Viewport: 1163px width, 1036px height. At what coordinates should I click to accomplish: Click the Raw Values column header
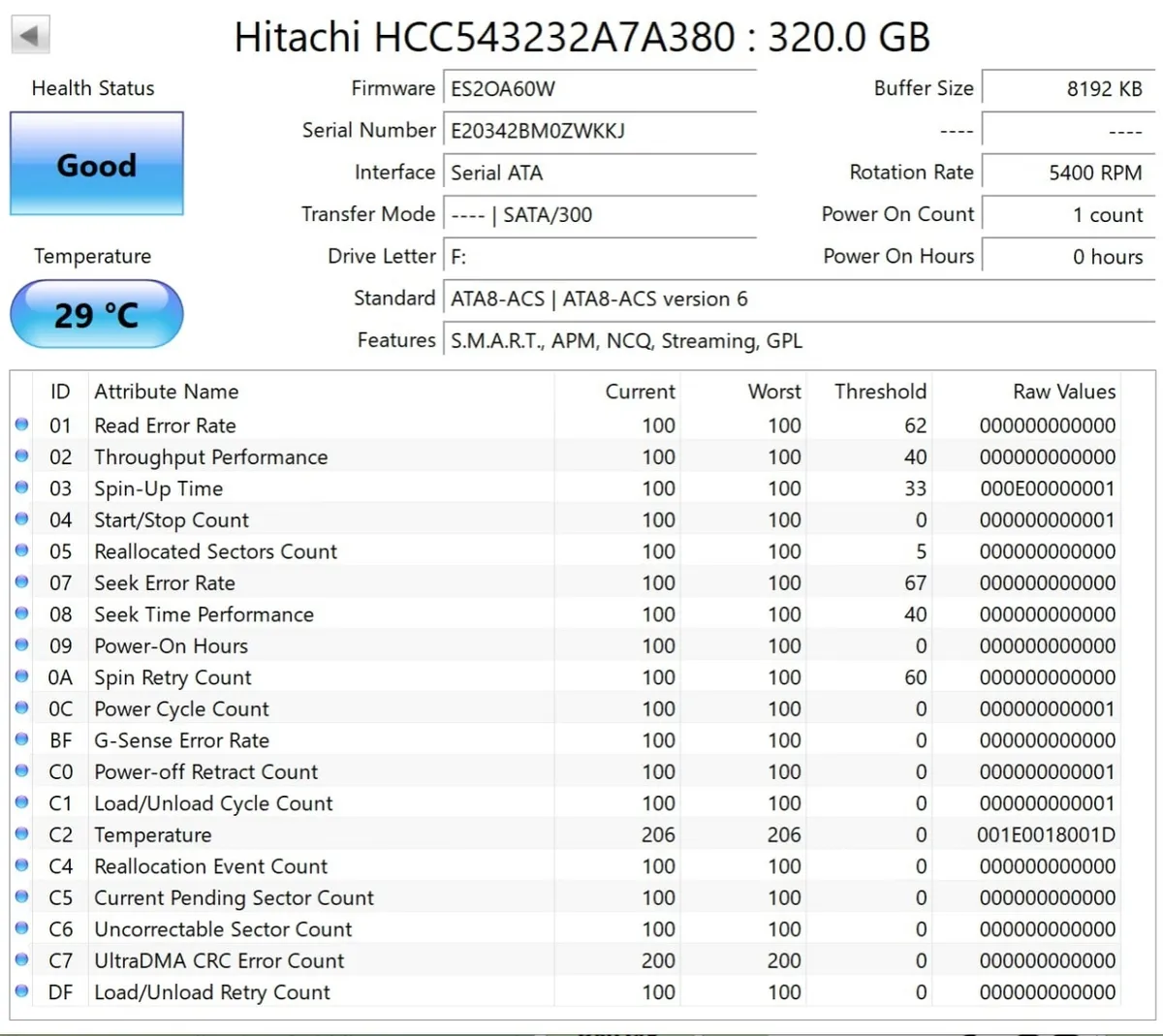click(x=1064, y=392)
